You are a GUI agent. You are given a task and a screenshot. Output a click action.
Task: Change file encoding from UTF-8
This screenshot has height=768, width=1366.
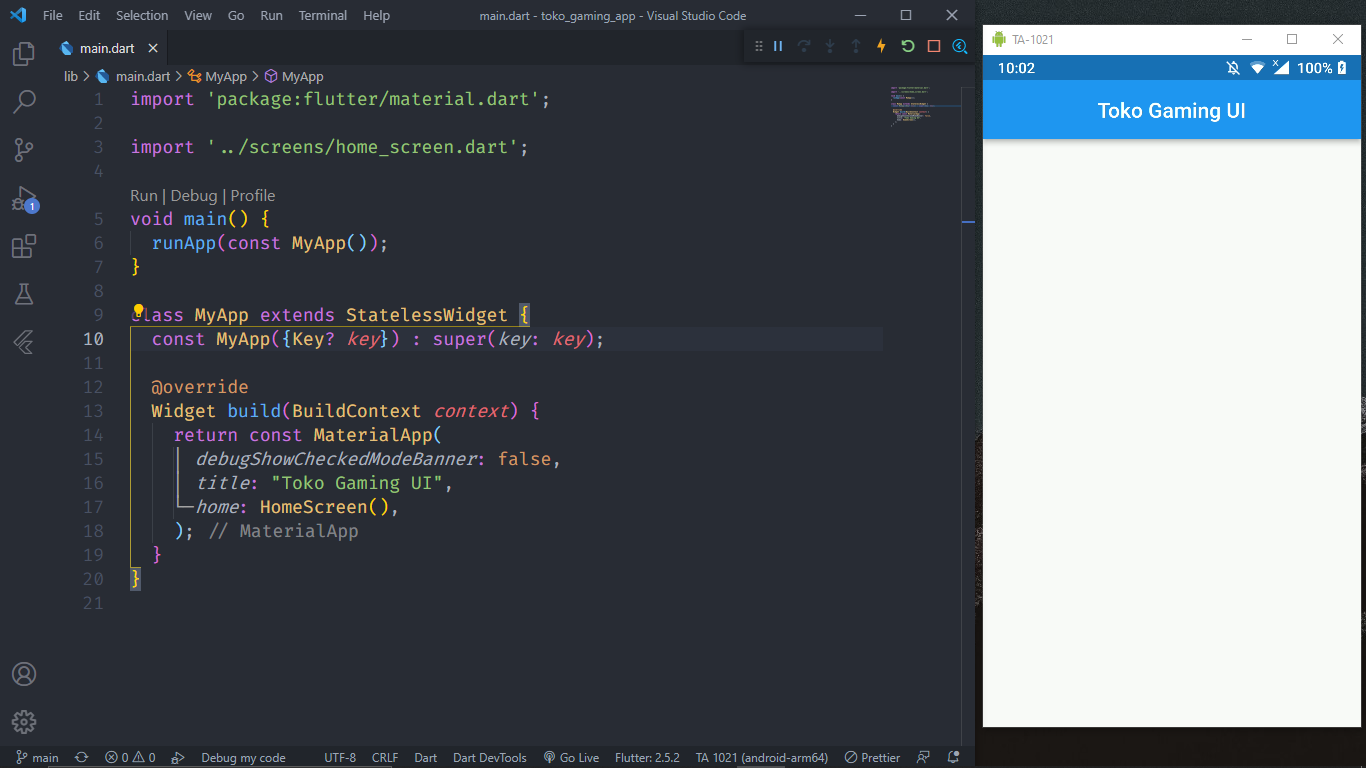point(340,757)
